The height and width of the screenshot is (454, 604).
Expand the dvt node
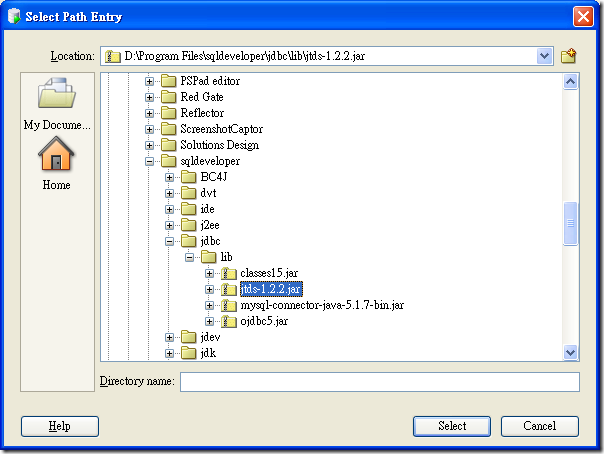pos(169,193)
